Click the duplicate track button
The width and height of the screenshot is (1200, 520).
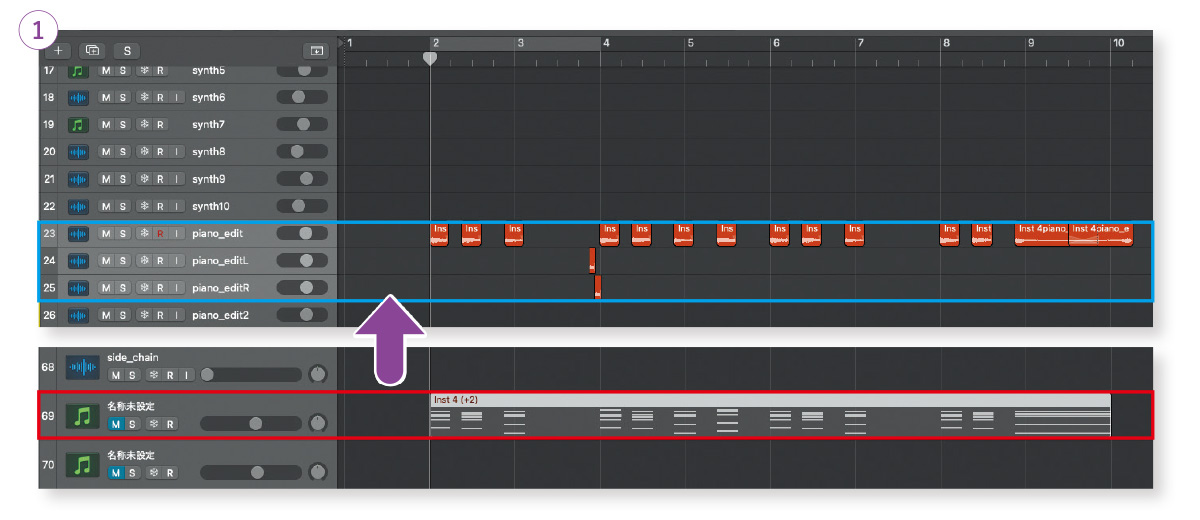pyautogui.click(x=92, y=49)
